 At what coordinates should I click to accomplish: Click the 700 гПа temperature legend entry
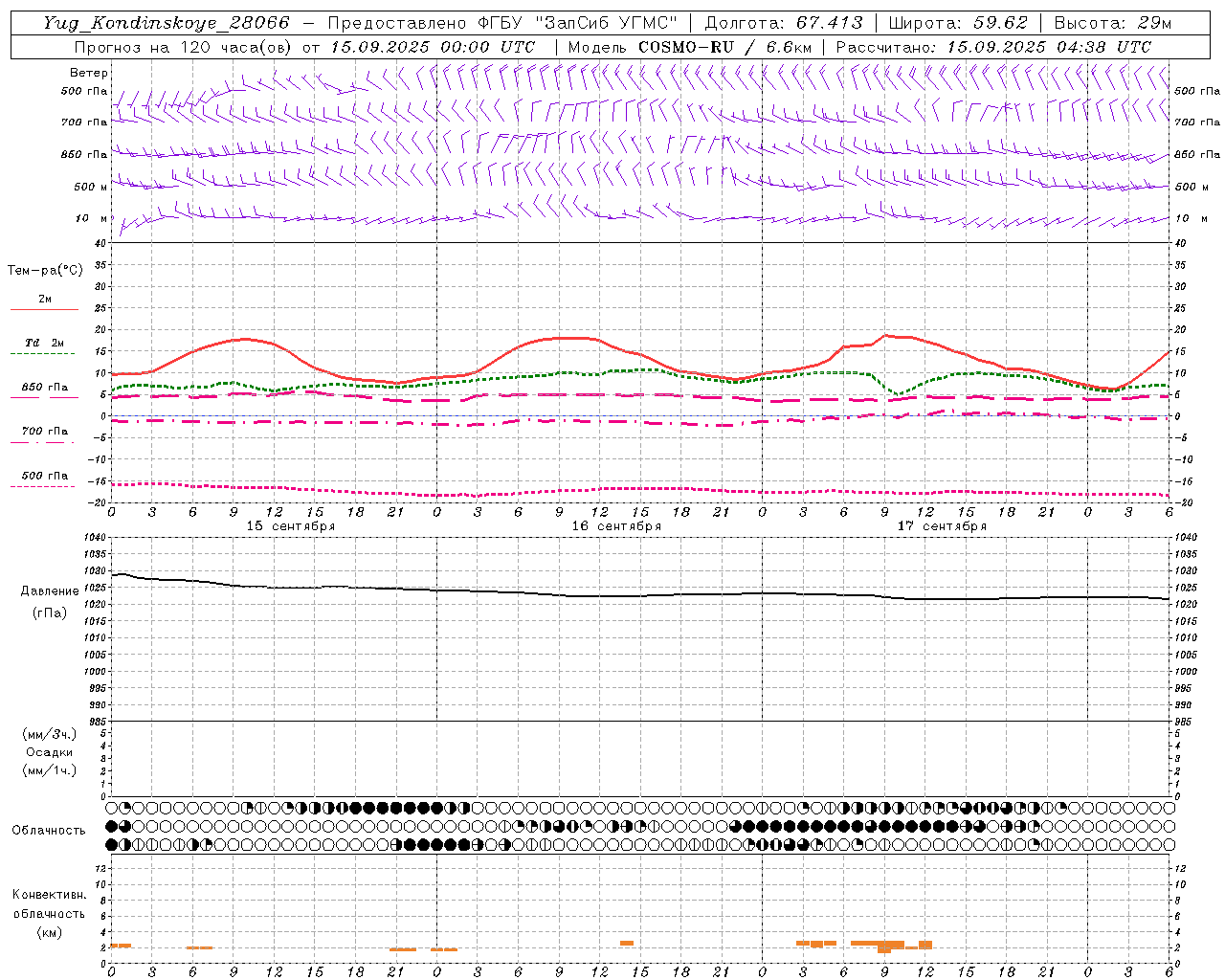point(45,432)
